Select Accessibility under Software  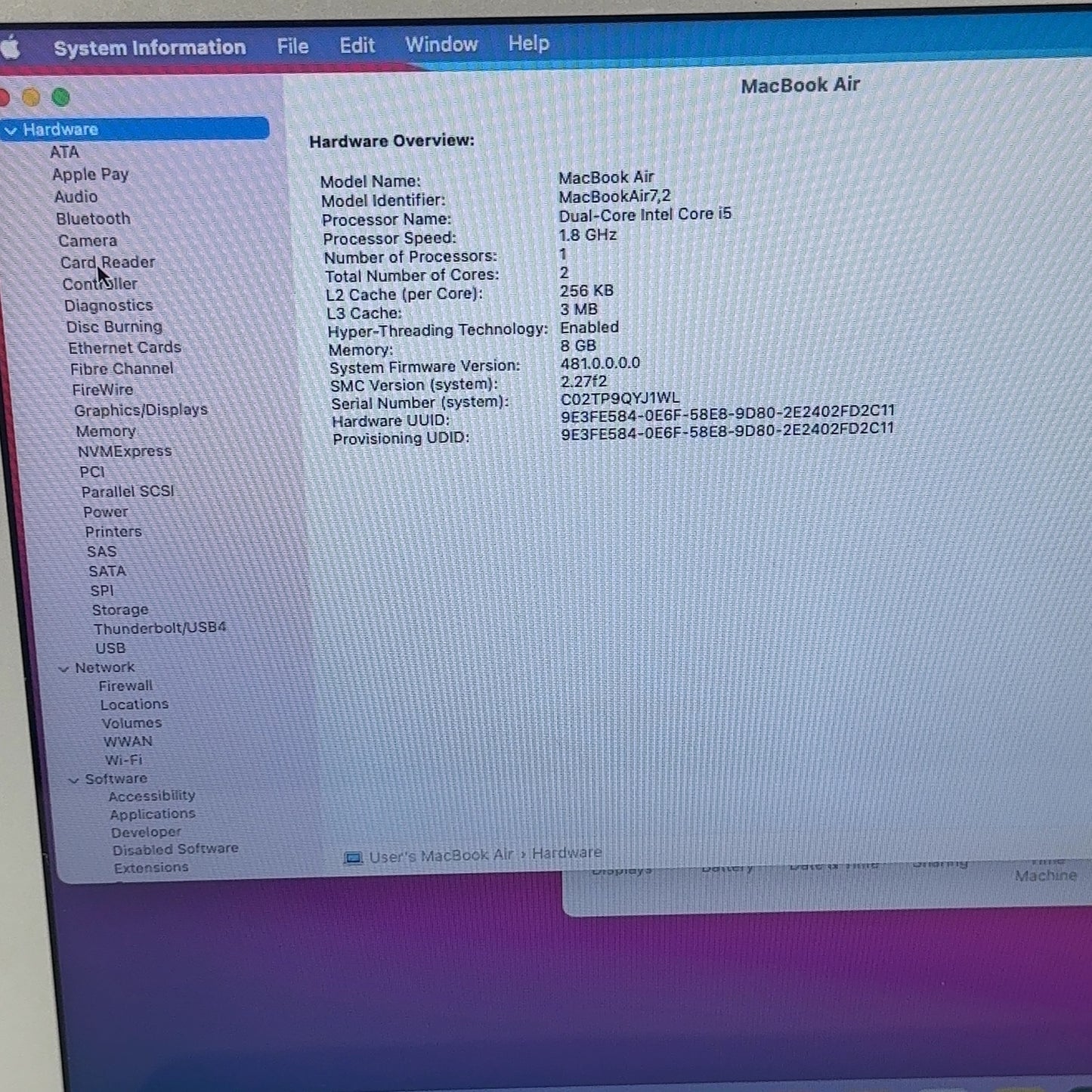click(x=152, y=796)
